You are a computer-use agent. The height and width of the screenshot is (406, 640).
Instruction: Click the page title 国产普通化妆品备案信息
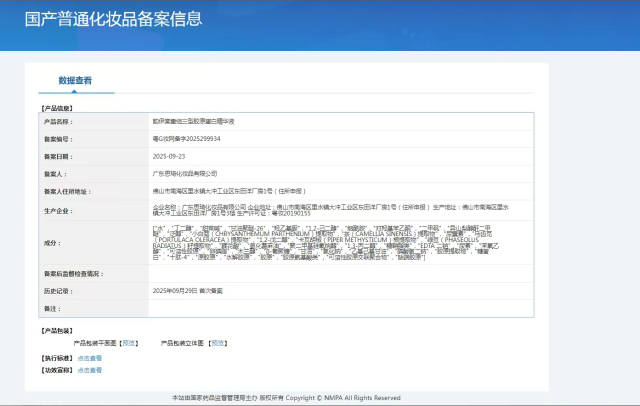113,19
